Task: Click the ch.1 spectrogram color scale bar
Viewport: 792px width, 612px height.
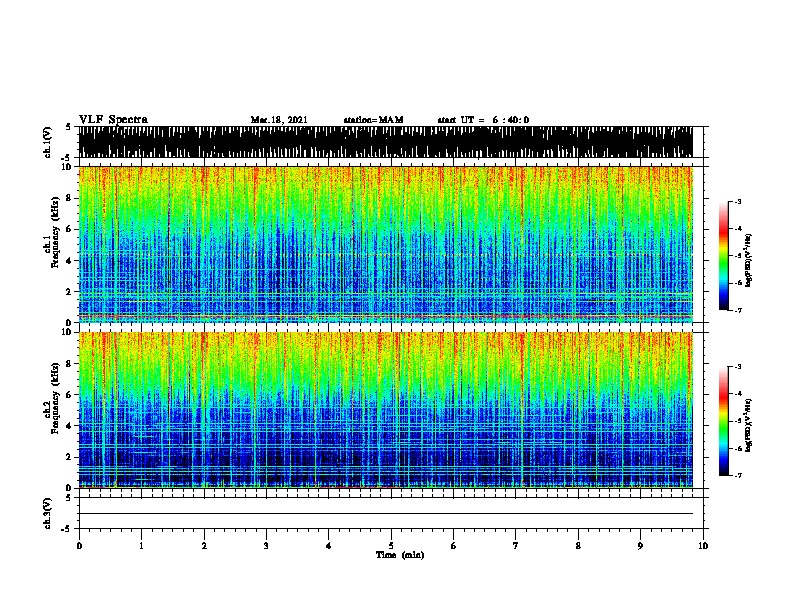Action: pos(724,256)
